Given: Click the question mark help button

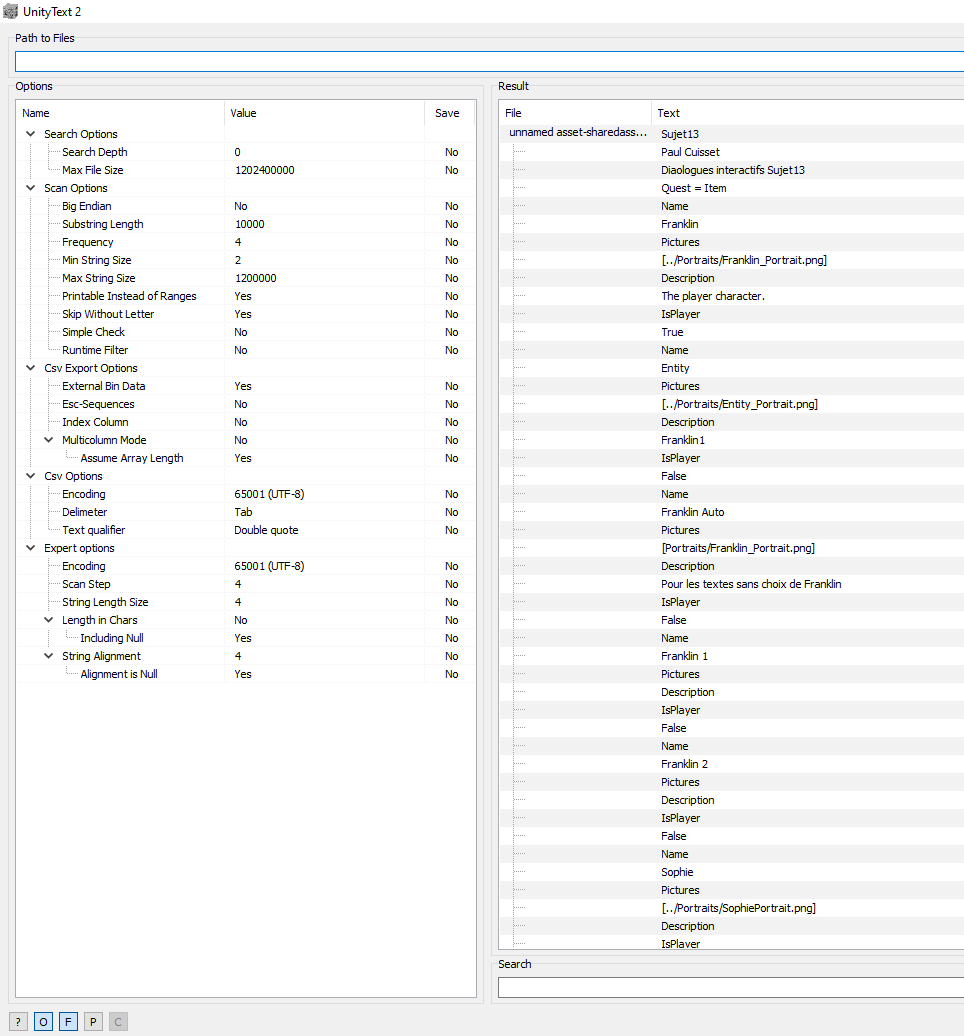Looking at the screenshot, I should tap(19, 1021).
